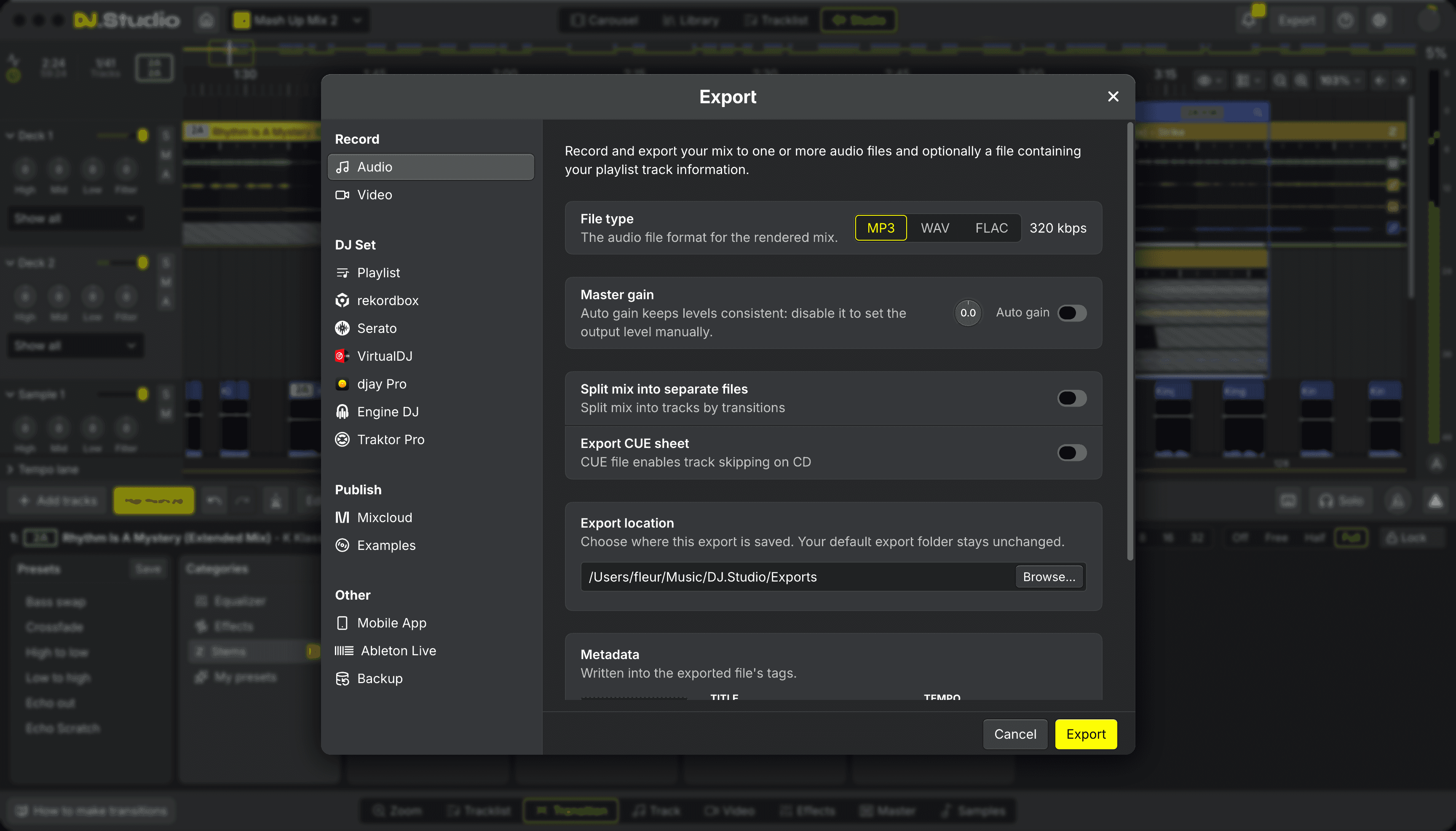Open the settings gear icon in top bar
This screenshot has height=831, width=1456.
1379,21
